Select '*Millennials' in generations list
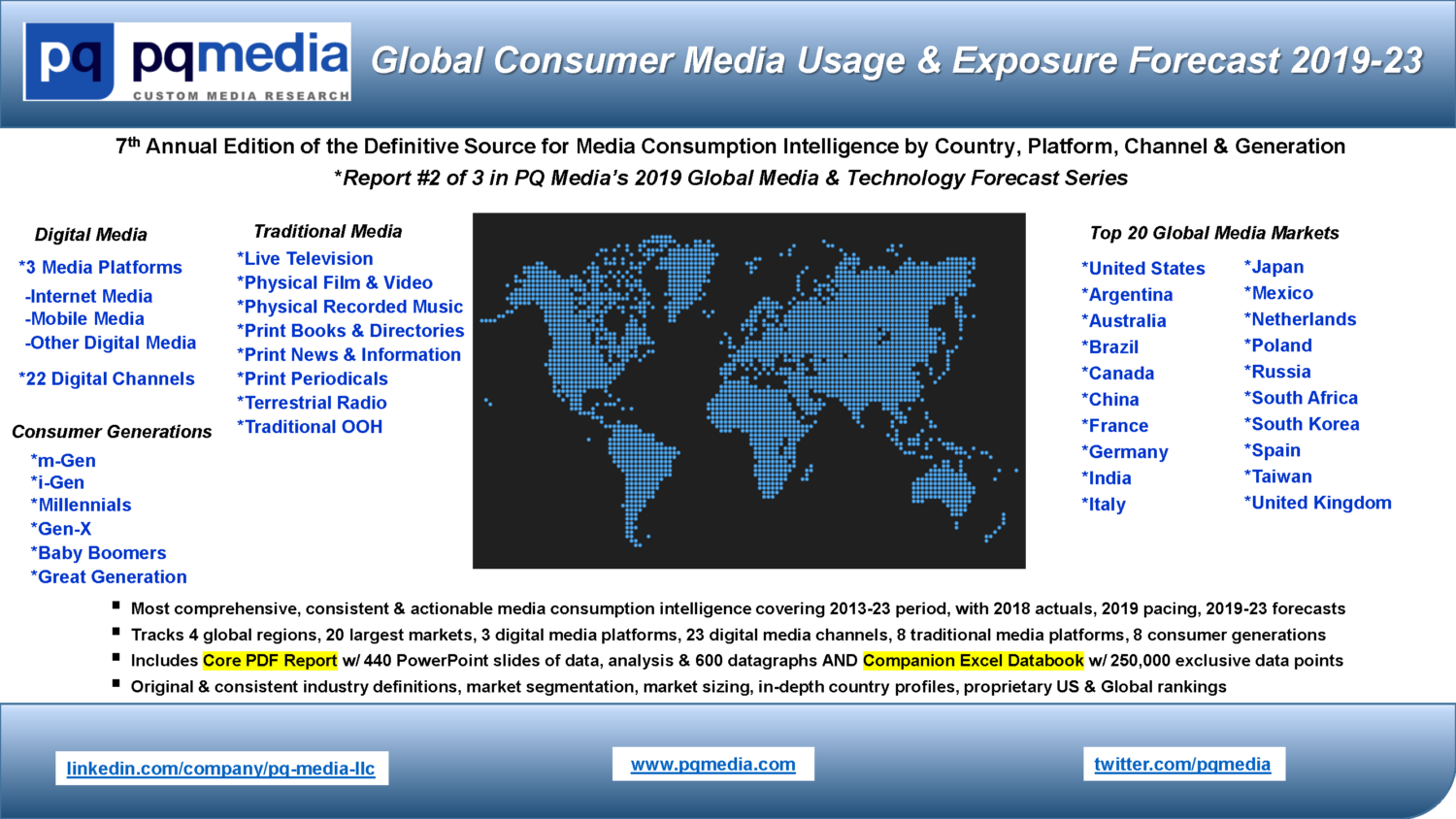This screenshot has width=1456, height=819. point(81,505)
